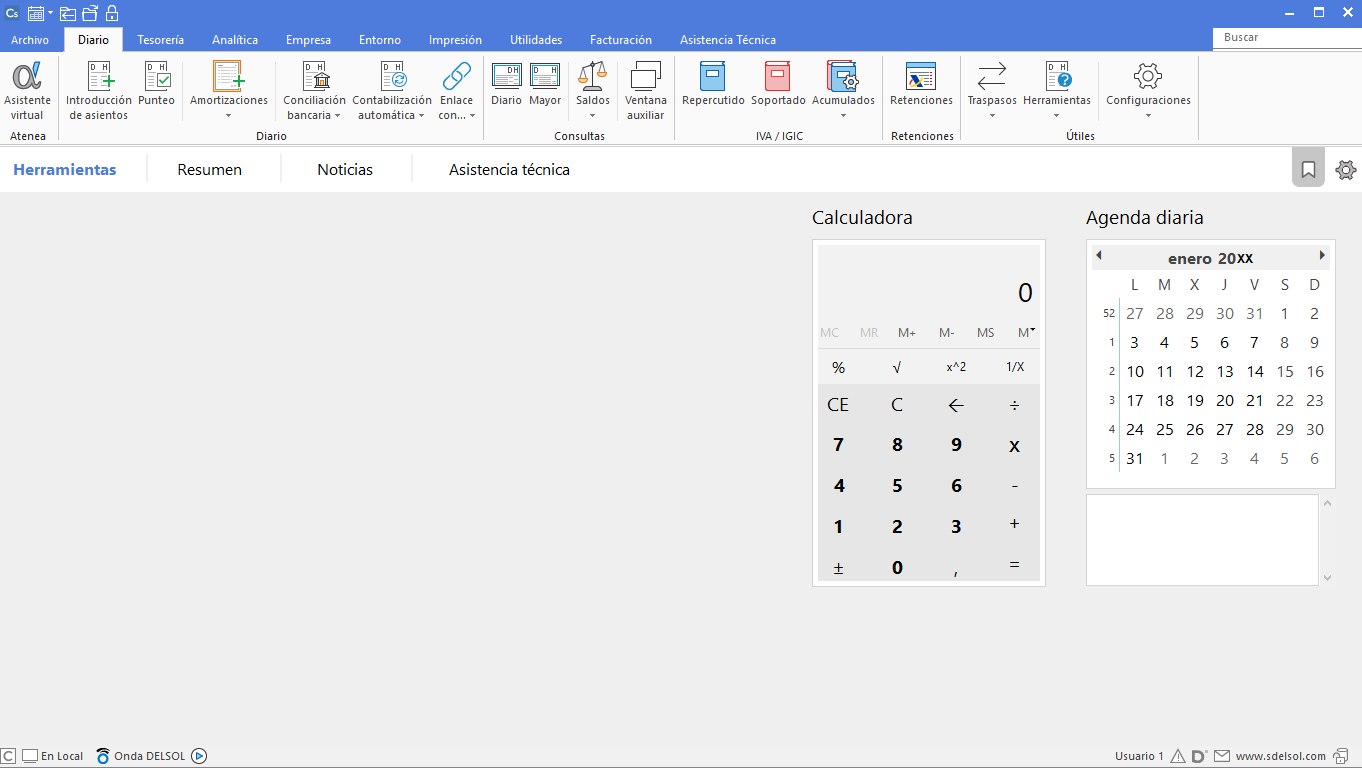The image size is (1362, 768).
Task: Click the En Local status indicator
Action: [53, 756]
